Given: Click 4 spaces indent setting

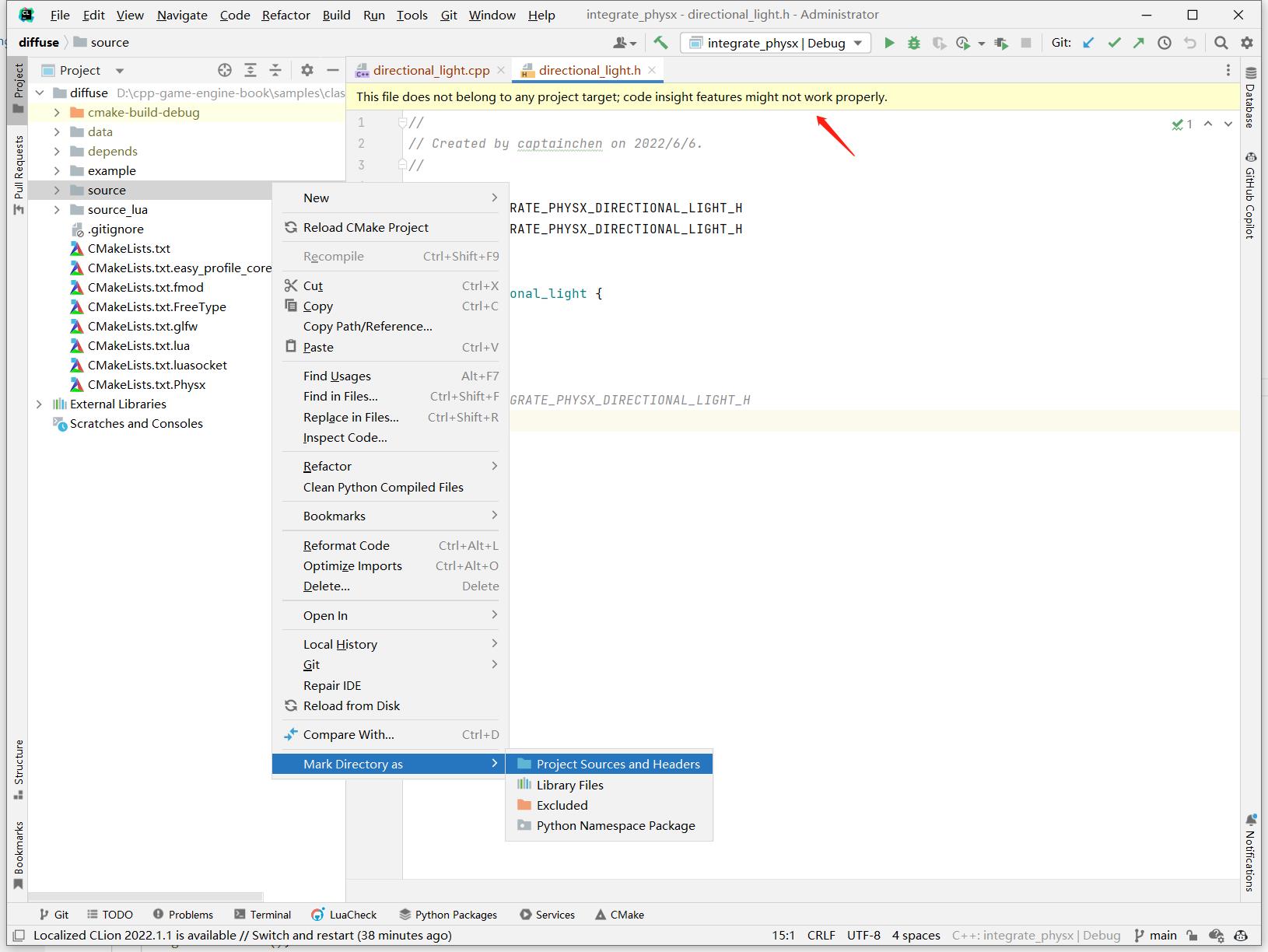Looking at the screenshot, I should (916, 935).
